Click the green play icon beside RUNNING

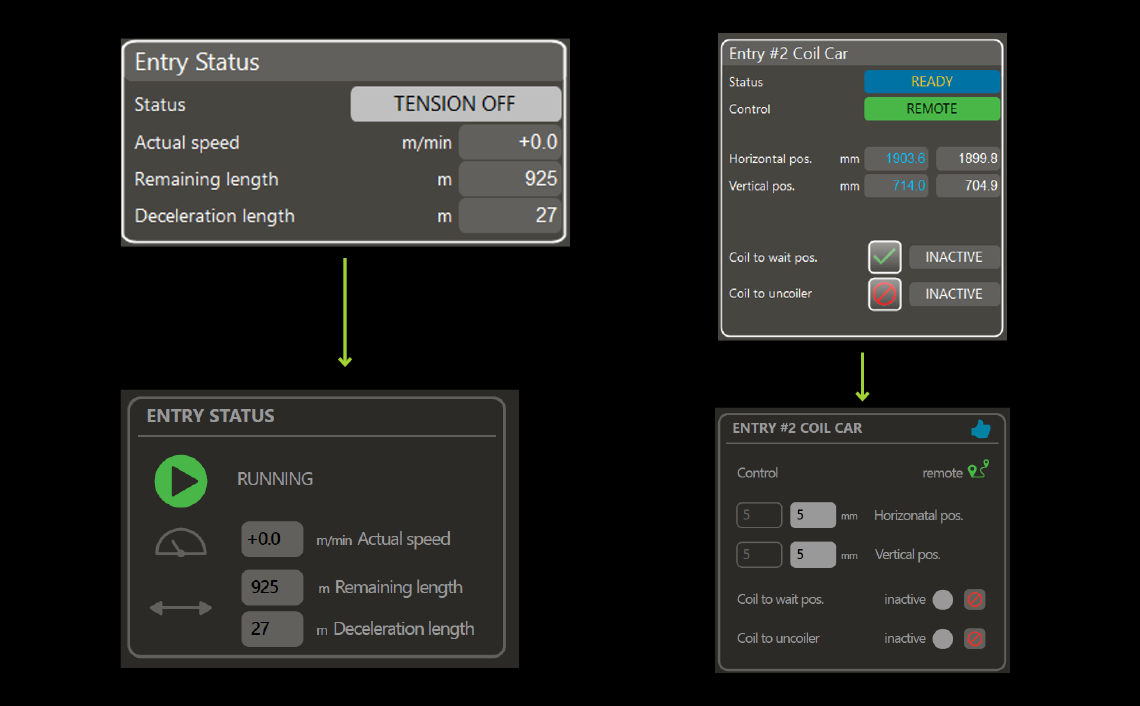pos(181,481)
